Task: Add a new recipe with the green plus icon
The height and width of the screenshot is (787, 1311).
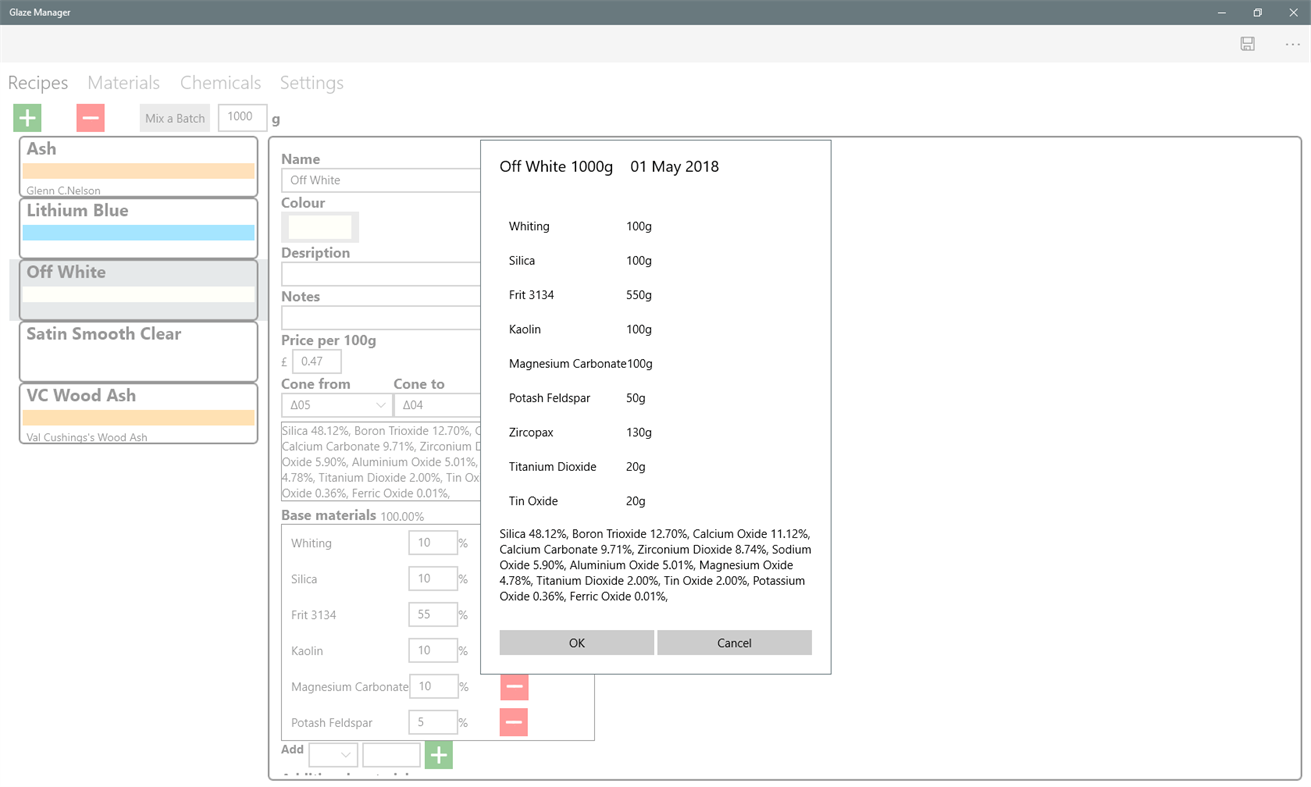Action: tap(26, 117)
